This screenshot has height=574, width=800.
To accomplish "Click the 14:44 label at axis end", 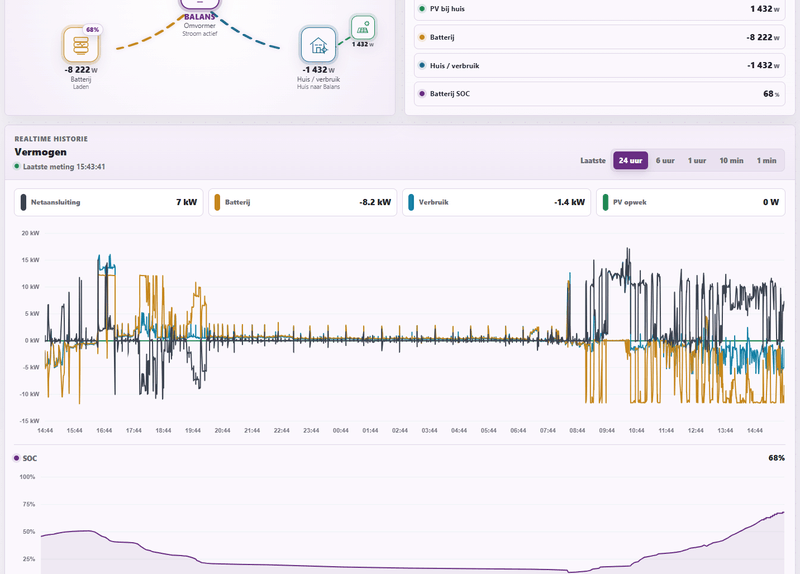I will 755,431.
